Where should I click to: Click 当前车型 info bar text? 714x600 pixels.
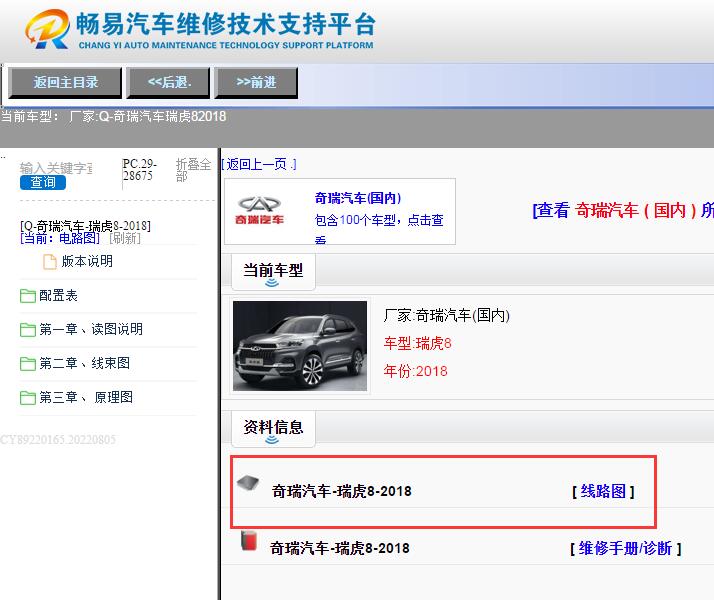(113, 117)
